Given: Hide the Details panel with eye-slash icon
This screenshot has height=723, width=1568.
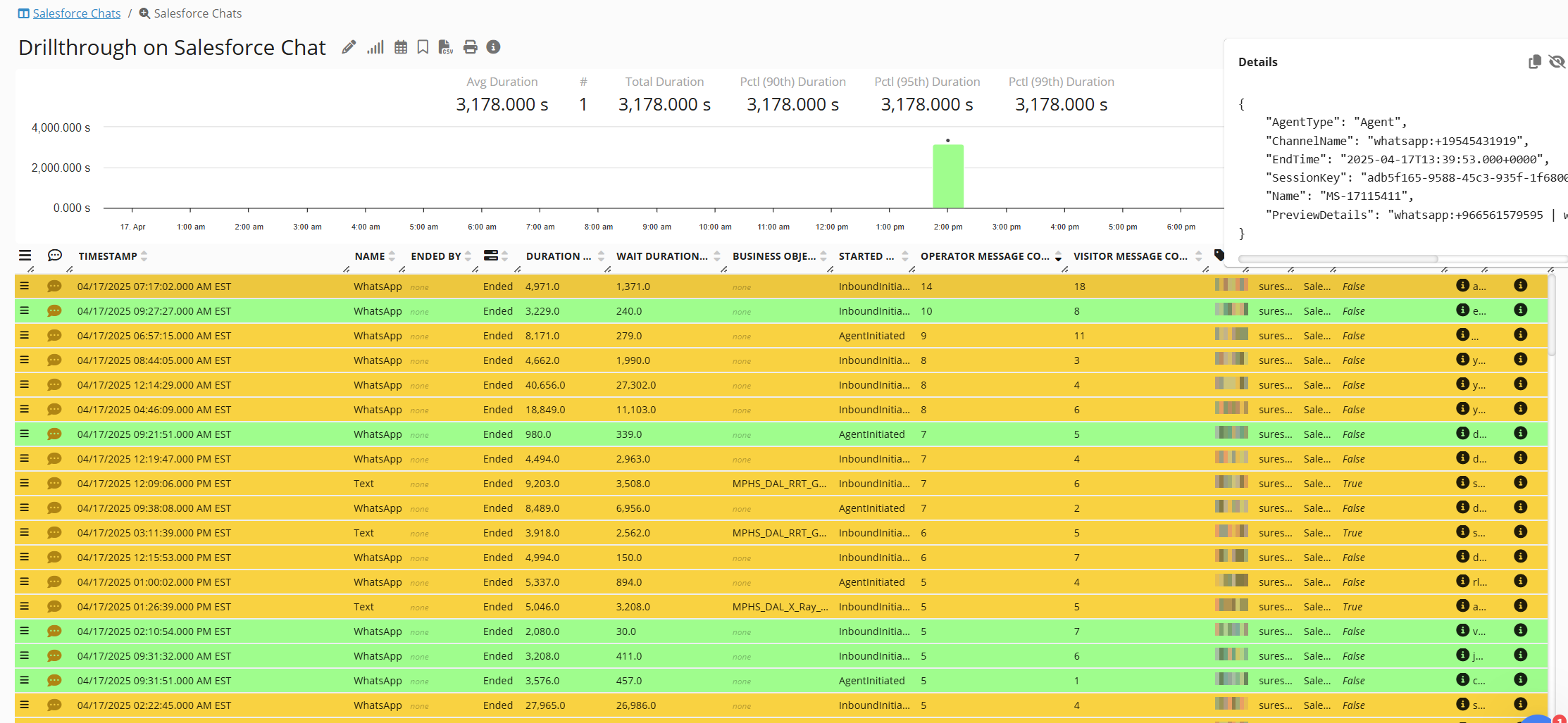Looking at the screenshot, I should click(1556, 62).
